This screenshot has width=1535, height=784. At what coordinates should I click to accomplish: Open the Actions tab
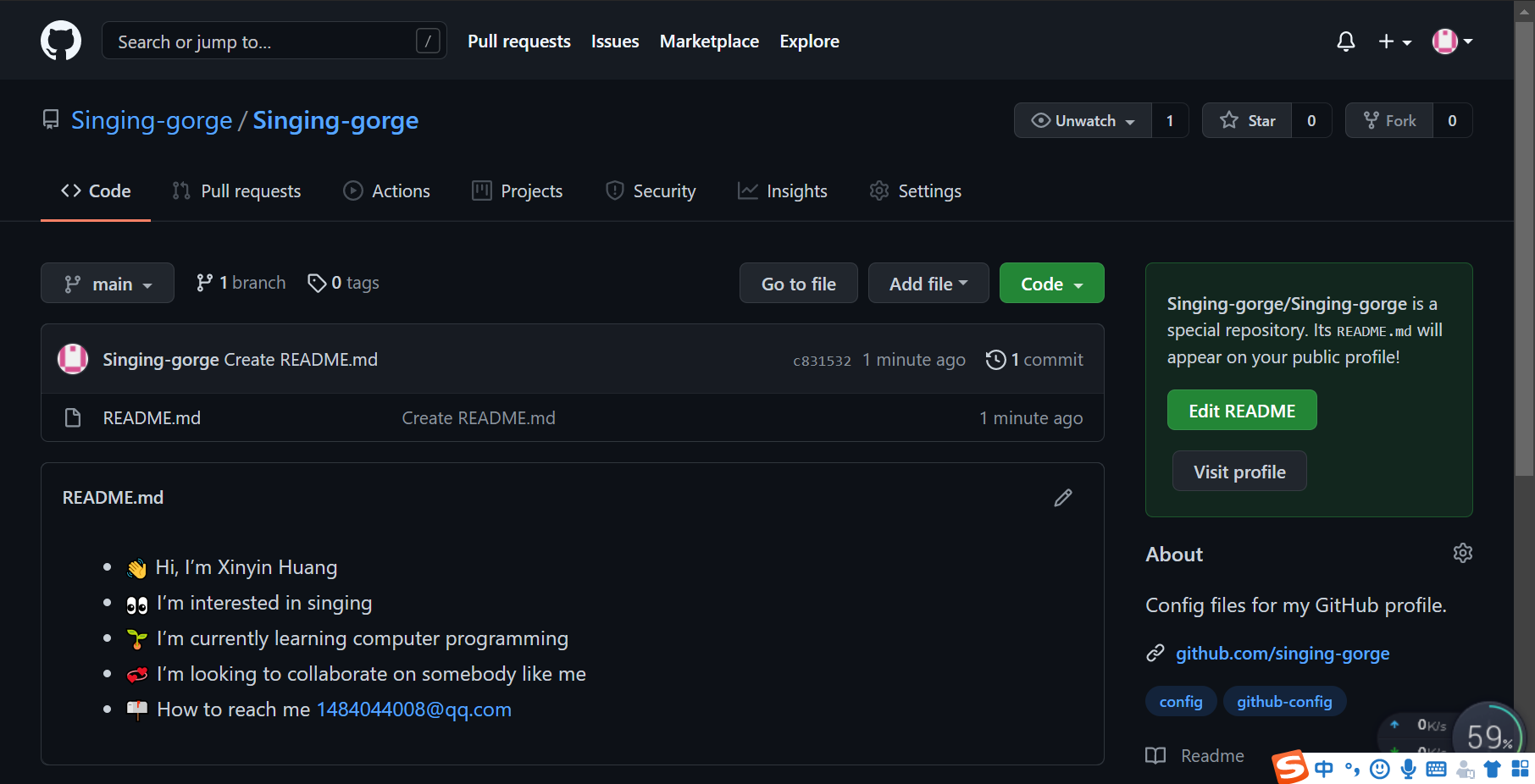click(x=386, y=191)
